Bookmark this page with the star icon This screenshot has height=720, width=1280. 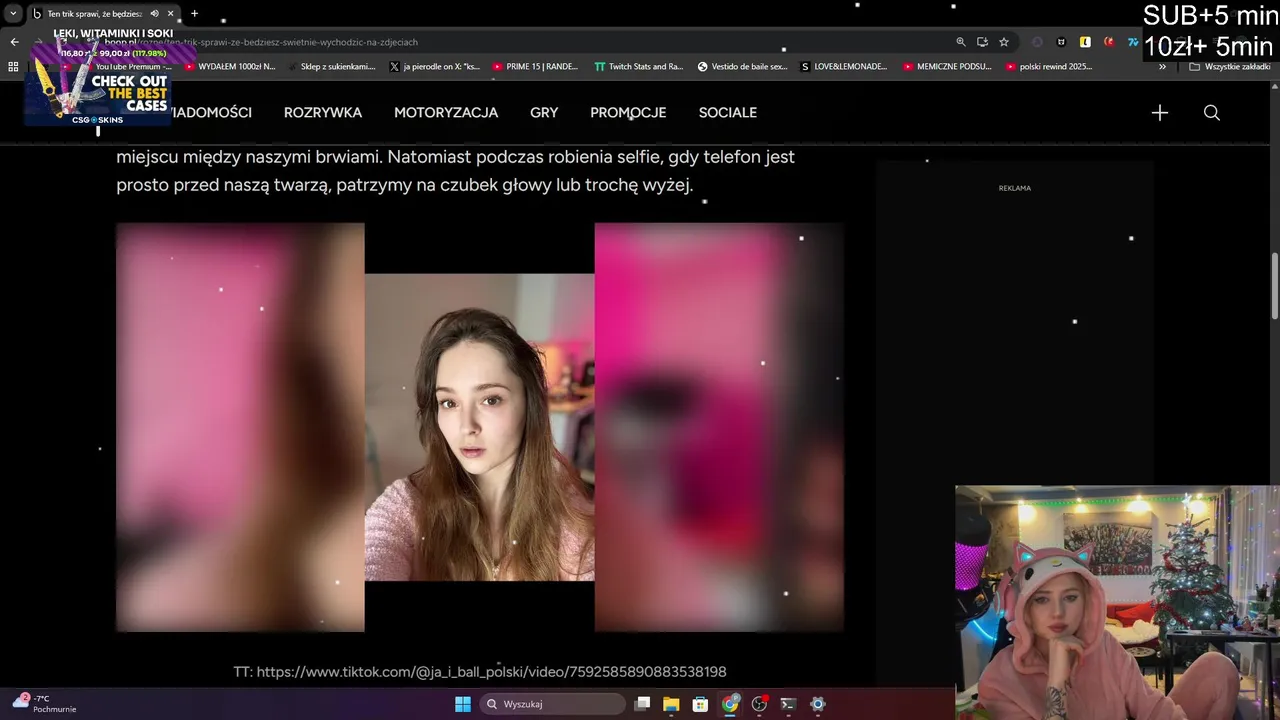[1004, 42]
